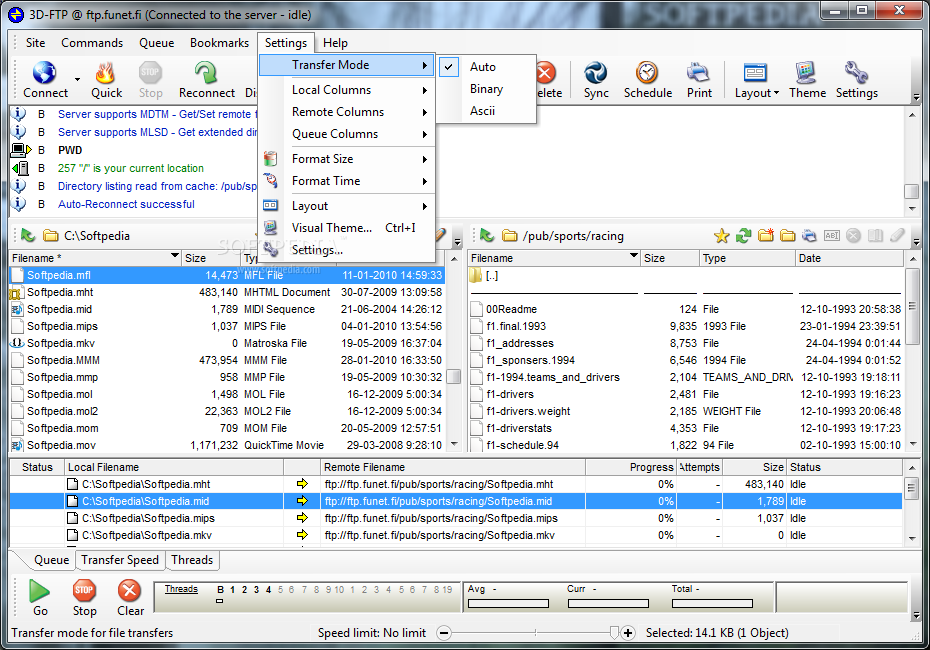Screen dimensions: 930x650
Task: Switch to the Threads tab
Action: (x=192, y=560)
